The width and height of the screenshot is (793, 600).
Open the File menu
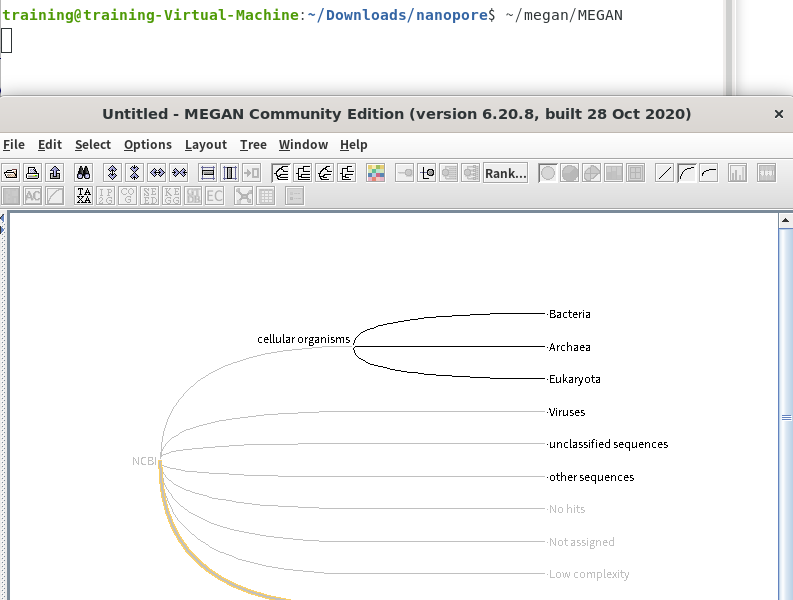point(14,145)
